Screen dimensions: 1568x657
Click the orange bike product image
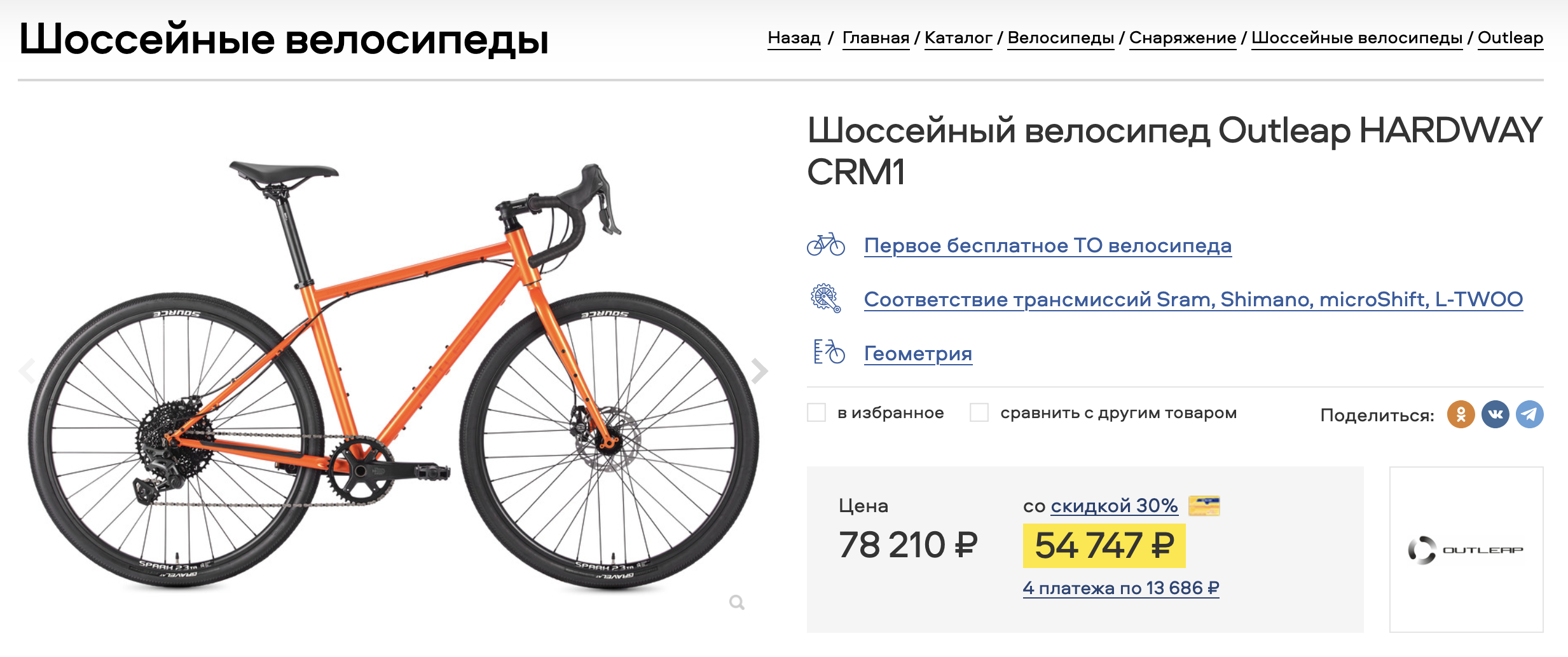393,375
